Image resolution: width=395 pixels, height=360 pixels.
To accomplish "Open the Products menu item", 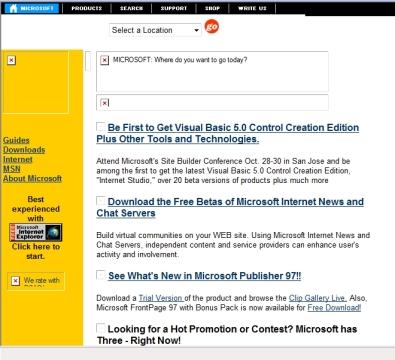I will [87, 8].
